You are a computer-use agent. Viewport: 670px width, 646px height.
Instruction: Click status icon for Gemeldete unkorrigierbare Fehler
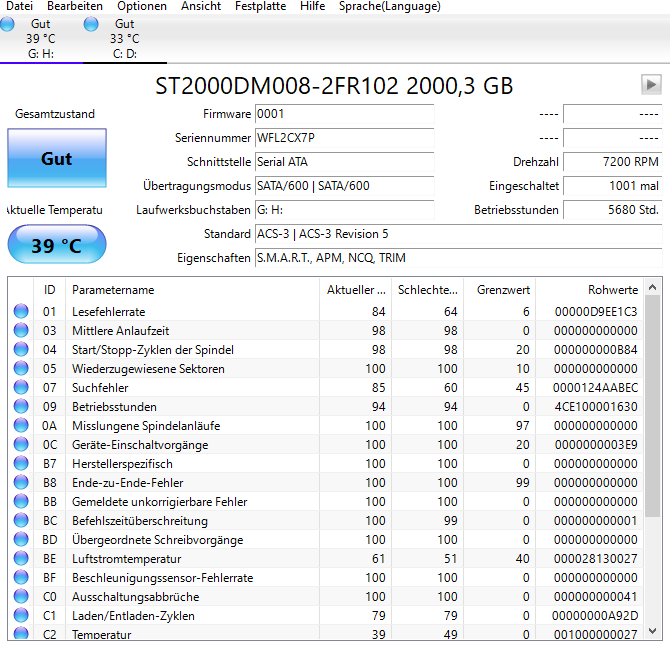pyautogui.click(x=21, y=502)
